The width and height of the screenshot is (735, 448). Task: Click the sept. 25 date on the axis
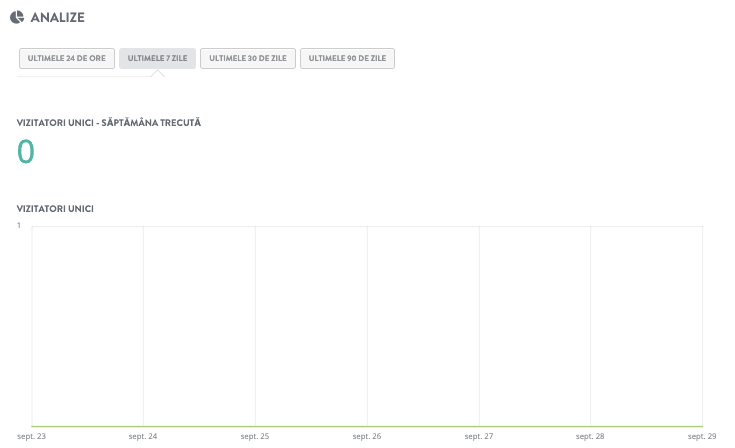(x=255, y=437)
